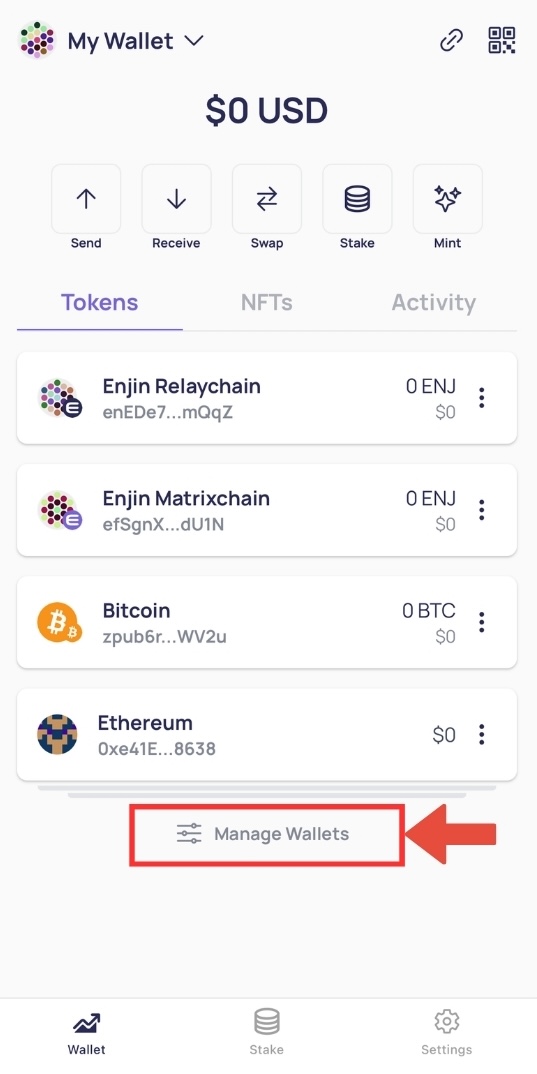Image resolution: width=537 pixels, height=1074 pixels.
Task: Open the Stake coins icon in action row
Action: (x=358, y=199)
